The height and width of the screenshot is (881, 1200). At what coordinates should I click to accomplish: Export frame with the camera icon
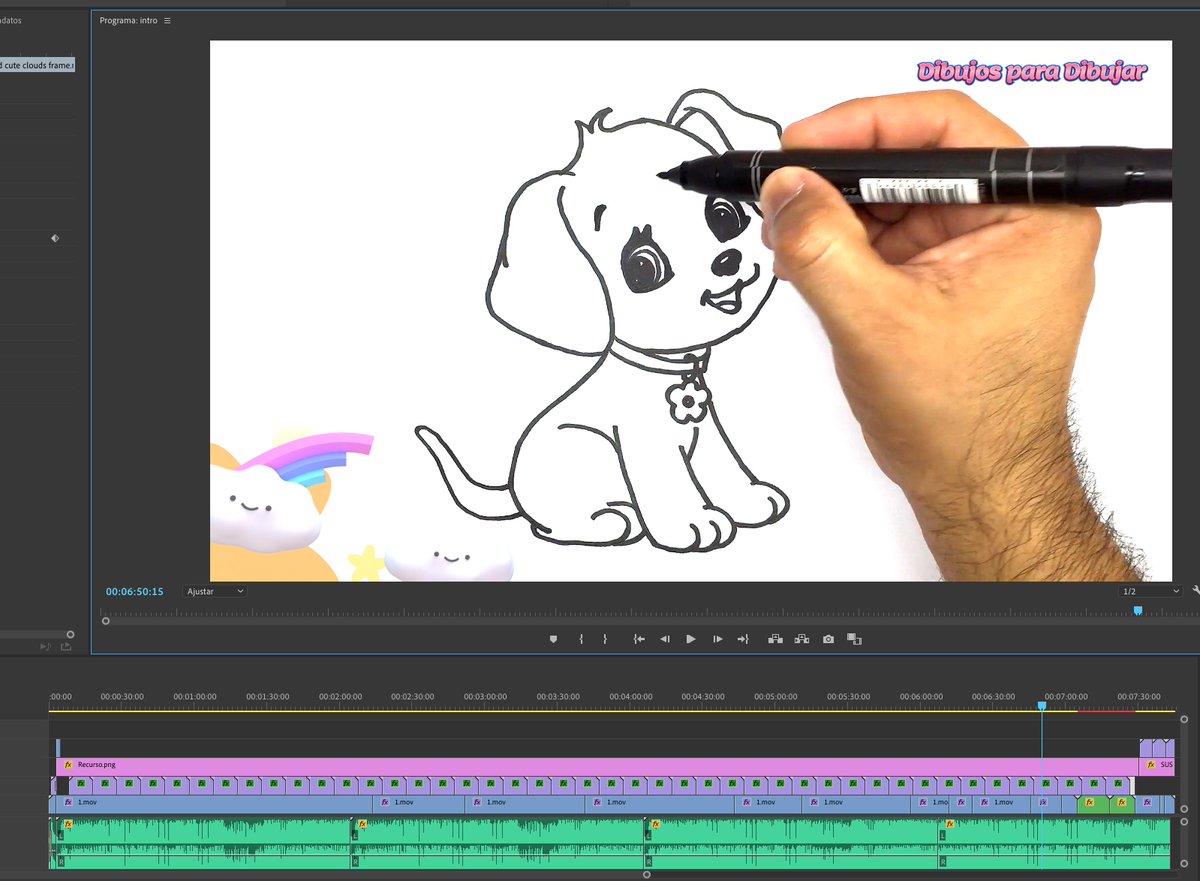(x=828, y=639)
